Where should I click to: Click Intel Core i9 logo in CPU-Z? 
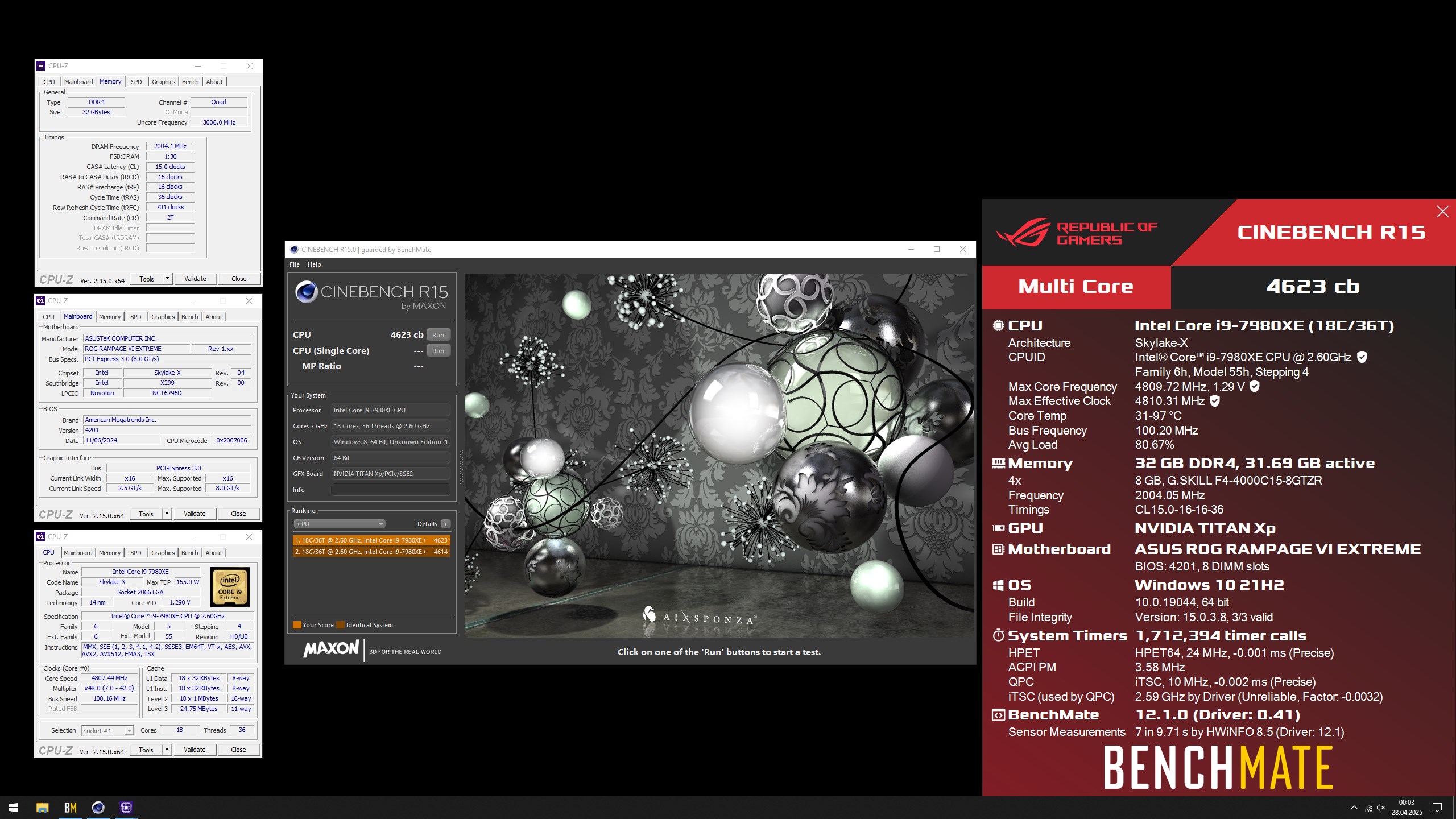point(230,586)
